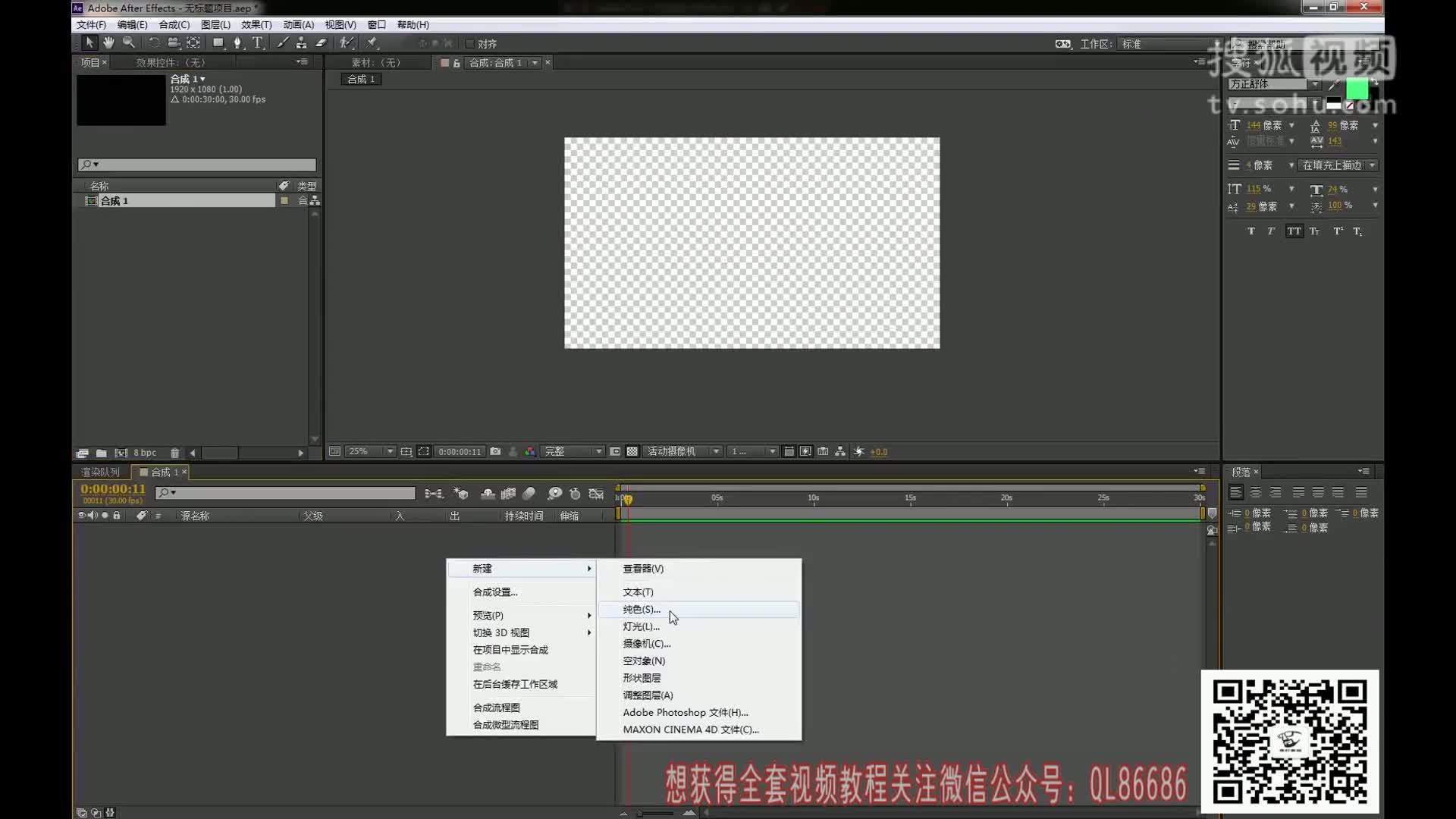Enable the 对齐 snapping checkbox
This screenshot has width=1456, height=819.
pyautogui.click(x=469, y=44)
